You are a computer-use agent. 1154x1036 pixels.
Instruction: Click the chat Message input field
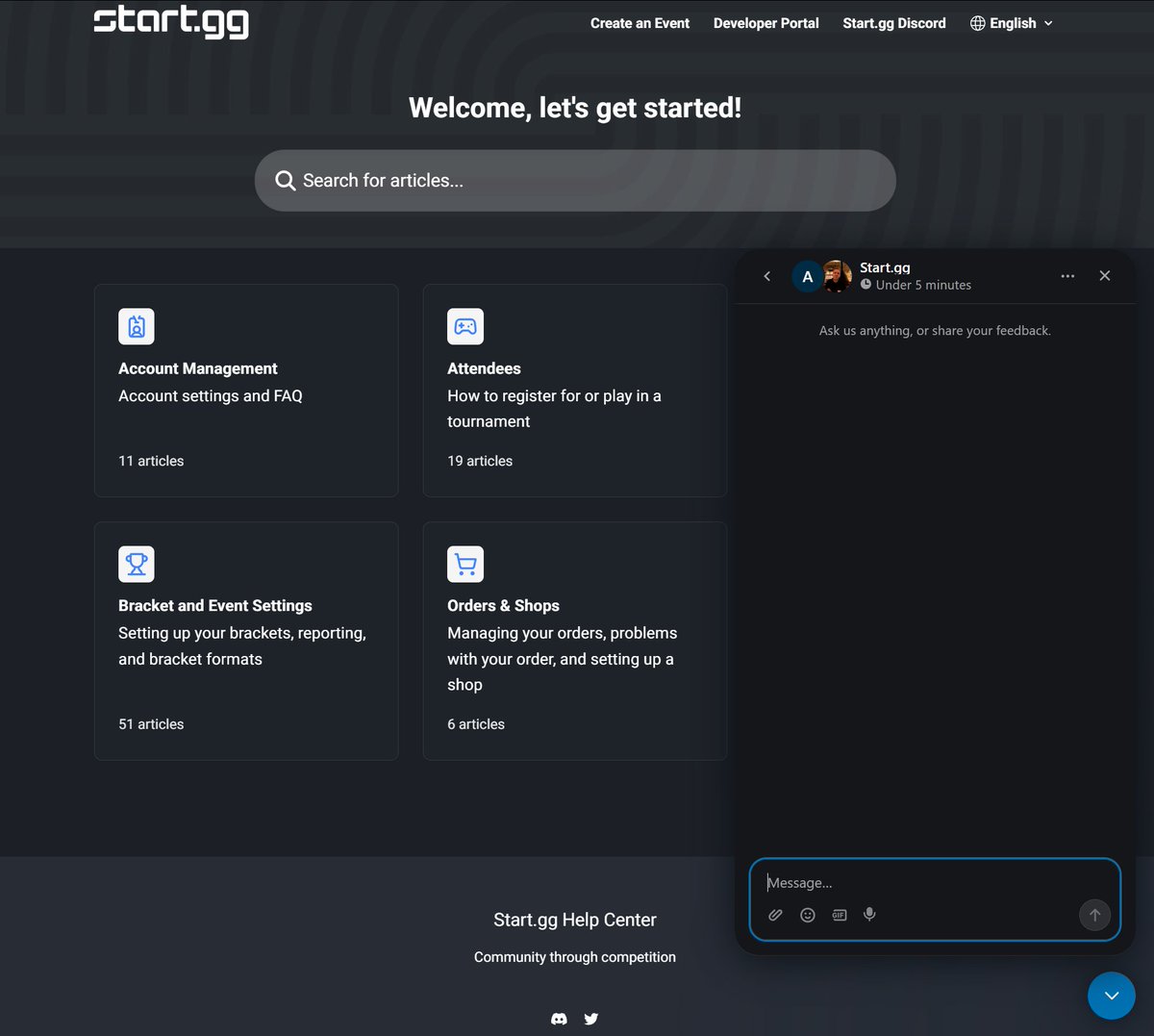coord(935,883)
